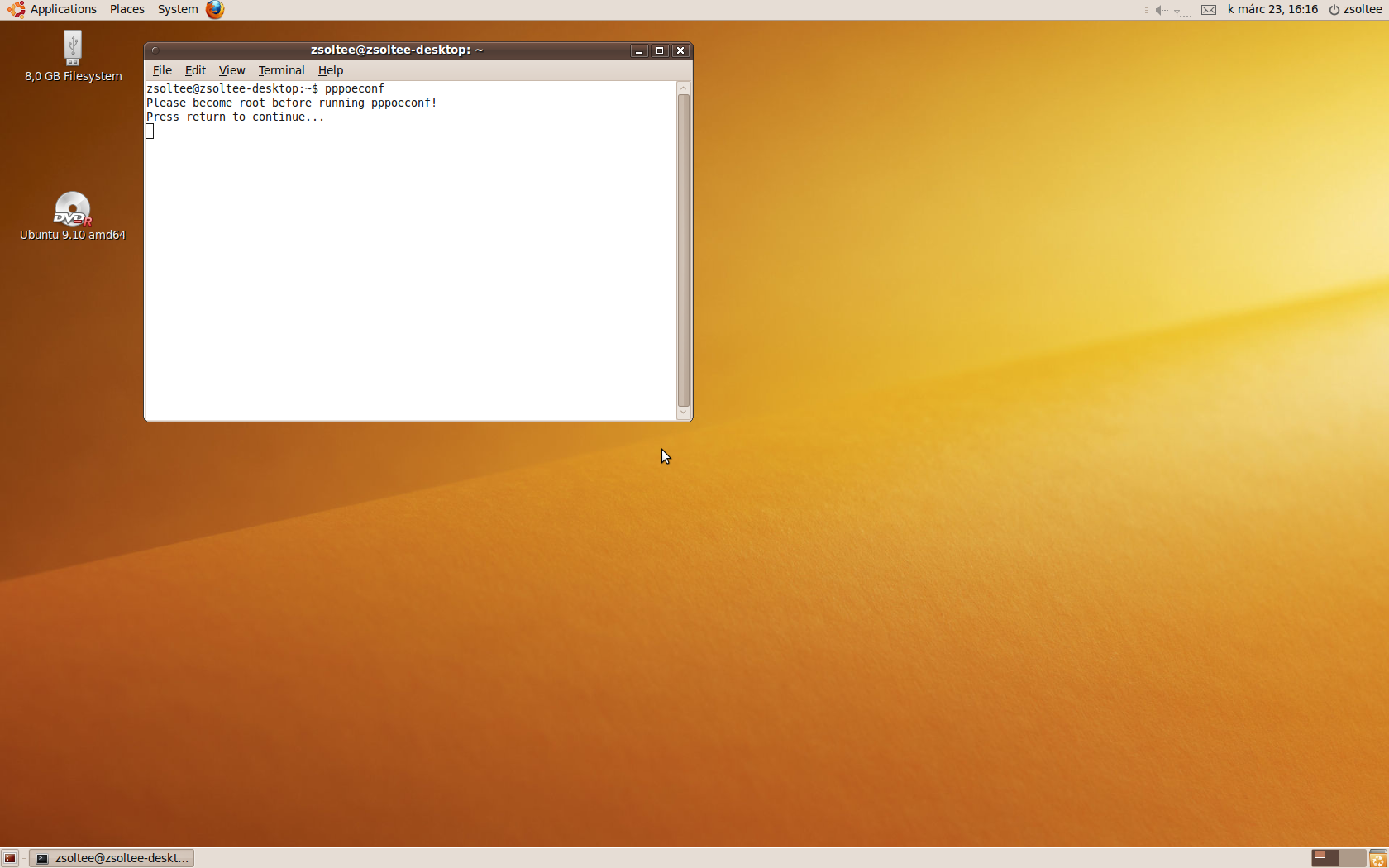The image size is (1389, 868).
Task: Click the Ubuntu 9.10 amd64 label
Action: [x=73, y=235]
